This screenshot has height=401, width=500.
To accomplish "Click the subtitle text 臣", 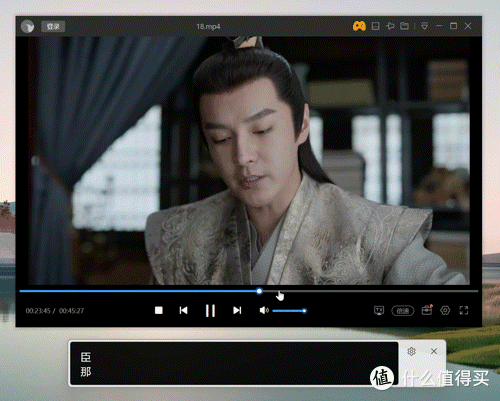I will (x=86, y=357).
